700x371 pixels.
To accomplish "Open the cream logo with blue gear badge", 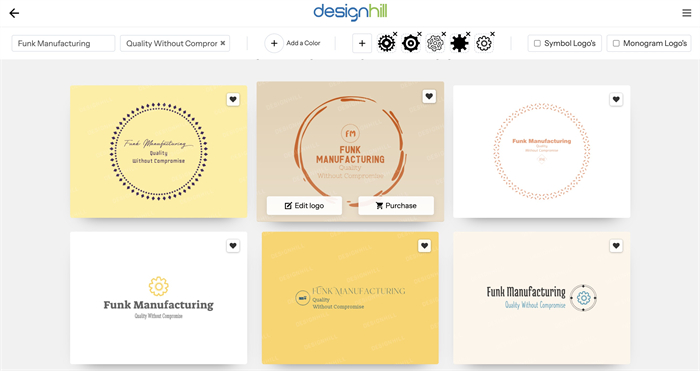I will pyautogui.click(x=542, y=298).
